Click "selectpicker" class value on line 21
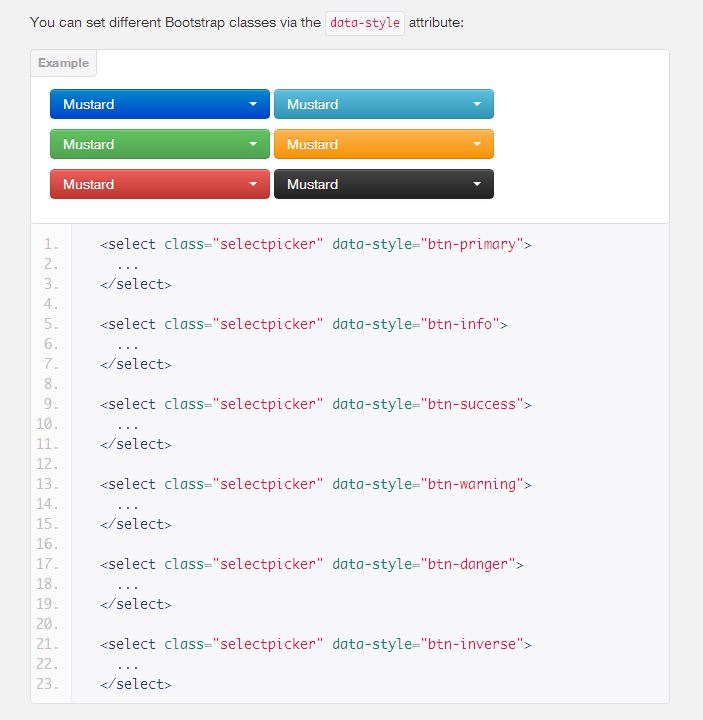This screenshot has height=720, width=703. [268, 644]
